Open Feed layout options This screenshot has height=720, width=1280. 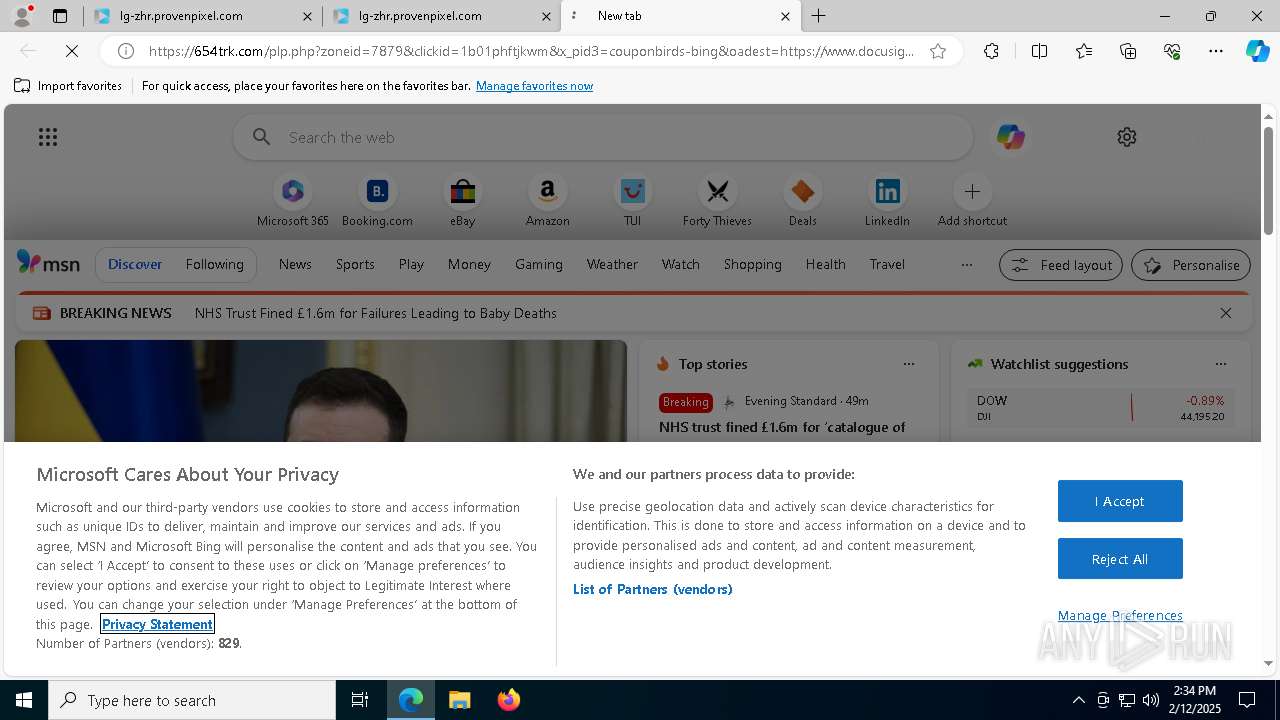[x=1061, y=265]
